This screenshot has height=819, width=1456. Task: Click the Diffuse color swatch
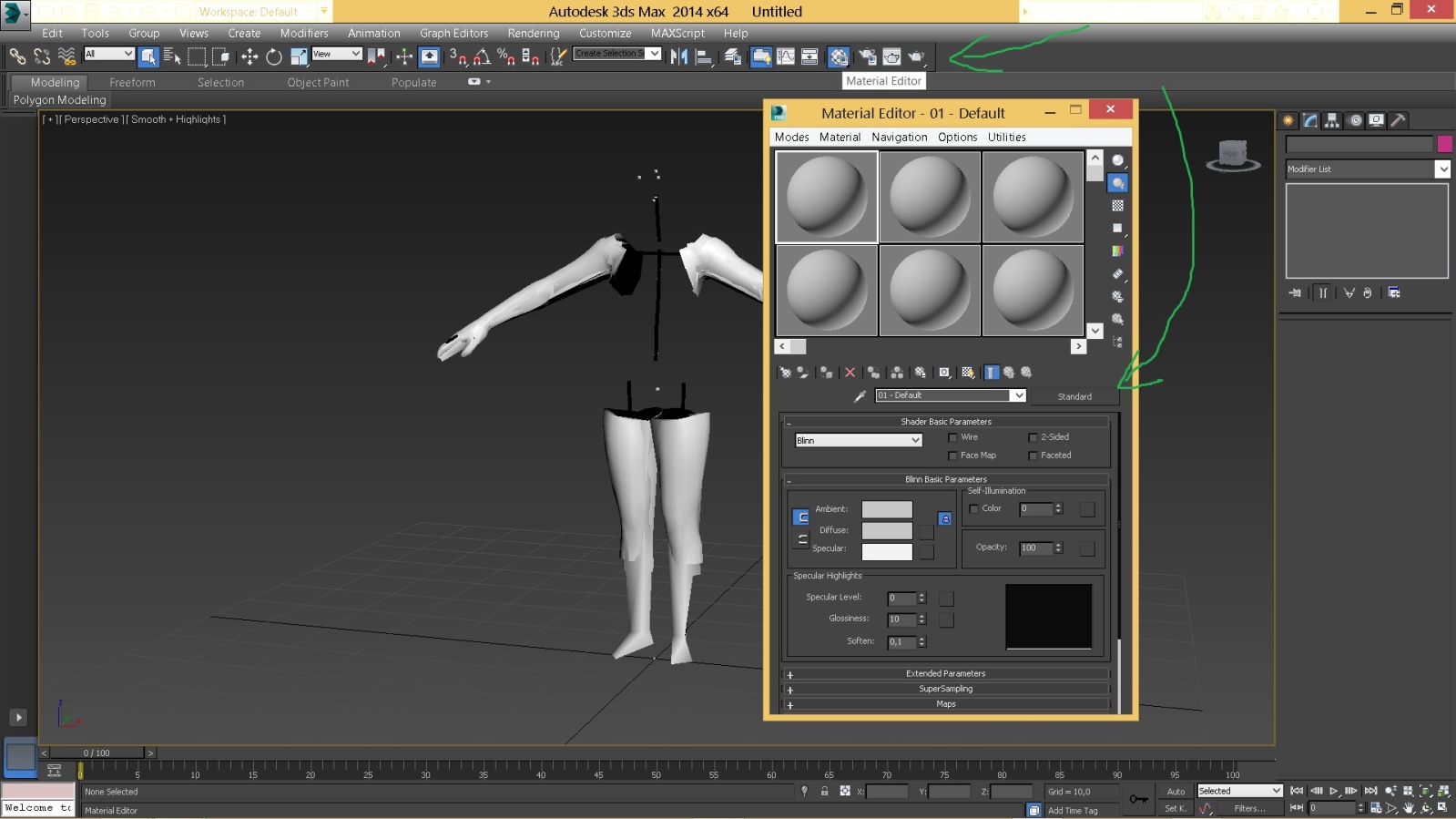click(x=886, y=530)
